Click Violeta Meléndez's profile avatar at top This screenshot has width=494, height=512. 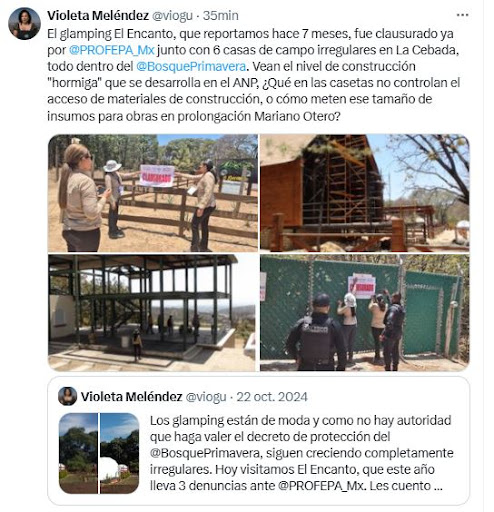tap(24, 24)
